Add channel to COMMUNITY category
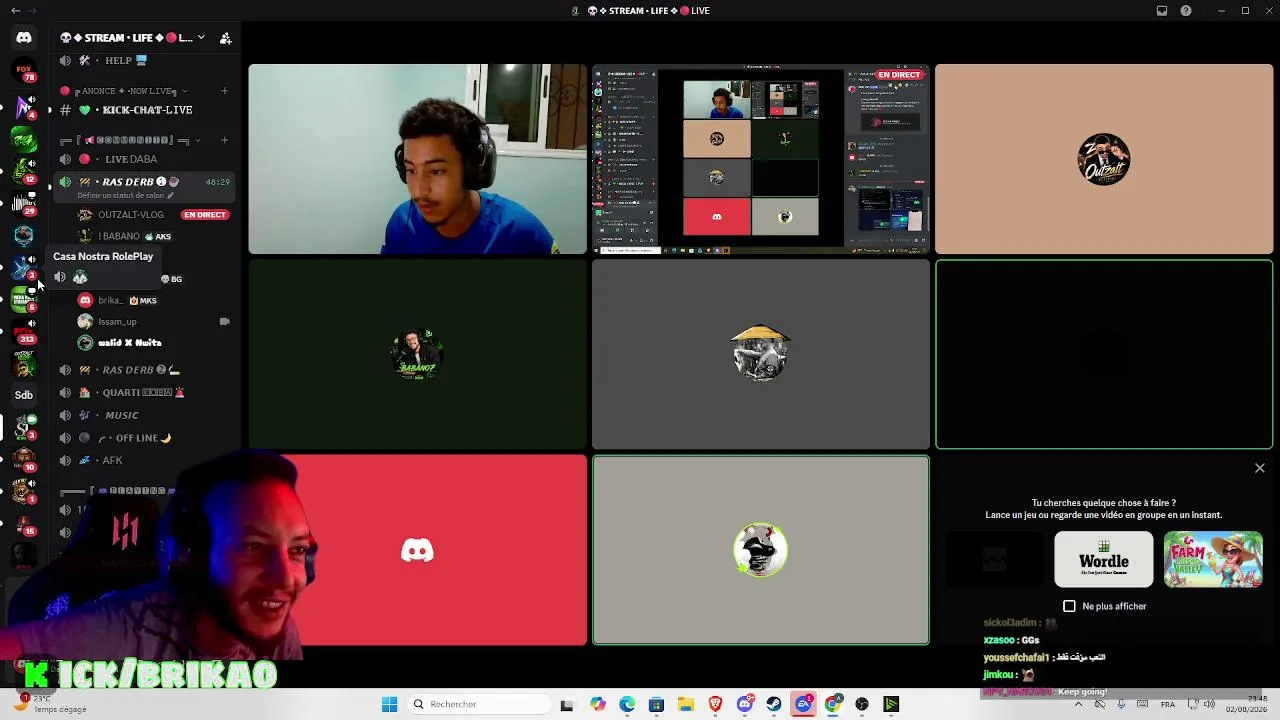The width and height of the screenshot is (1280, 720). [224, 140]
